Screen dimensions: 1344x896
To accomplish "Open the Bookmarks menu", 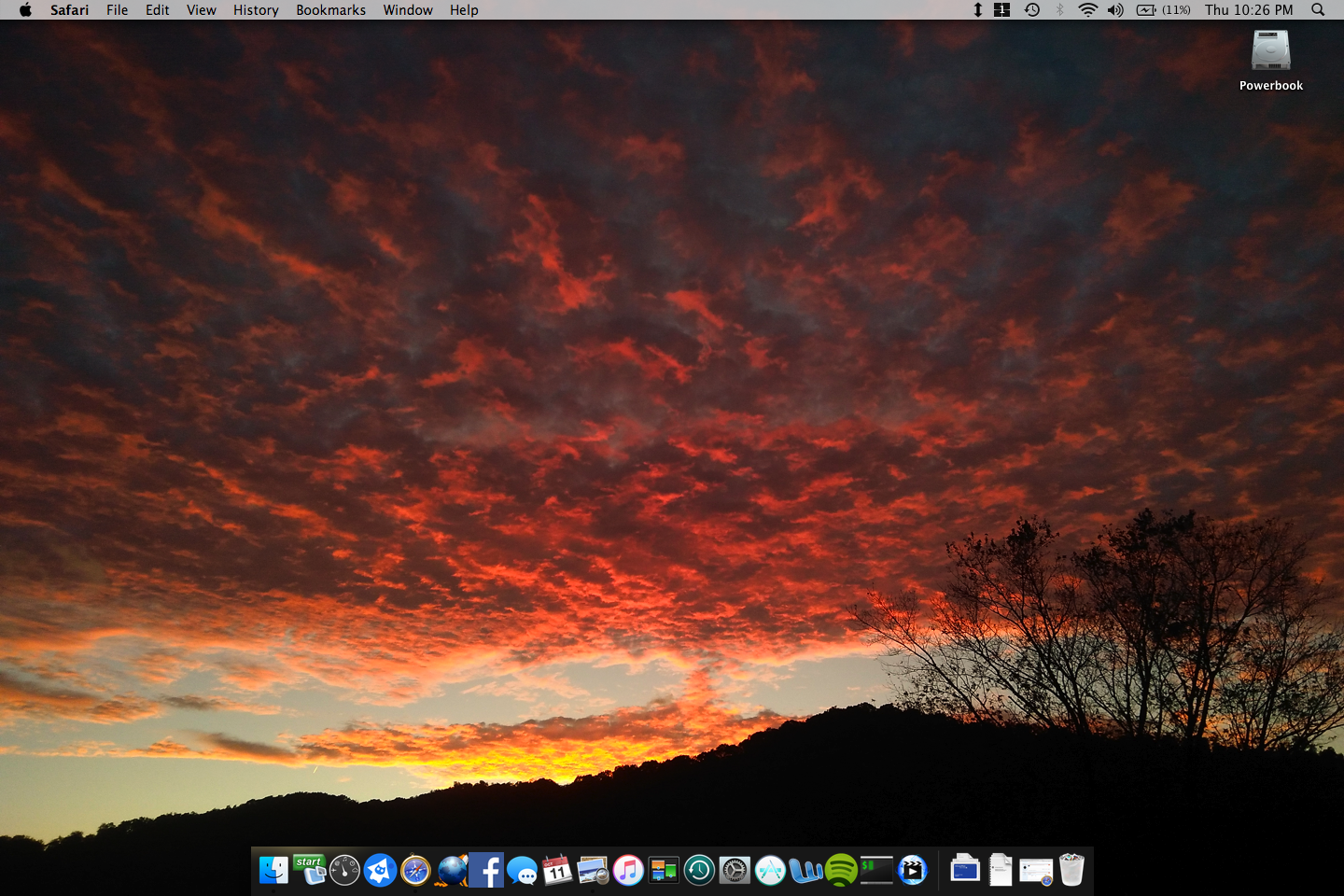I will click(x=331, y=10).
